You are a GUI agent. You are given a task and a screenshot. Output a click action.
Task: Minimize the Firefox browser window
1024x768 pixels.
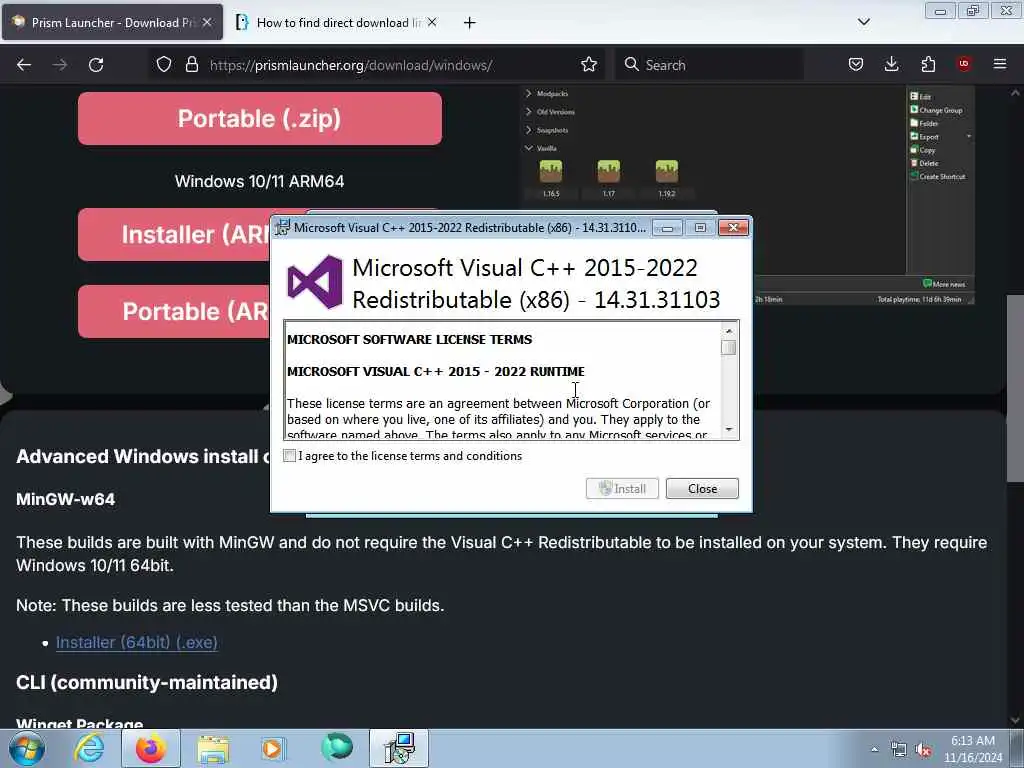coord(940,11)
